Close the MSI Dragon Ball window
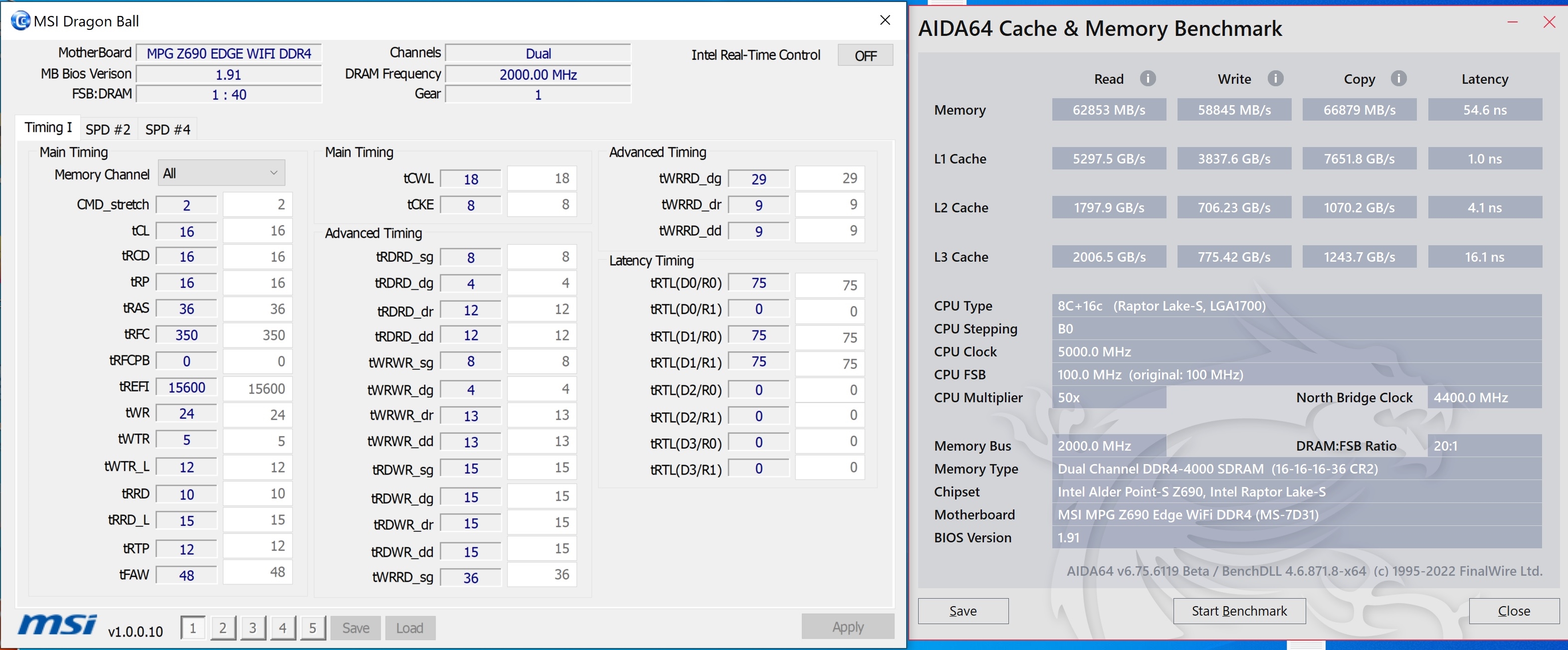1568x650 pixels. coord(885,20)
